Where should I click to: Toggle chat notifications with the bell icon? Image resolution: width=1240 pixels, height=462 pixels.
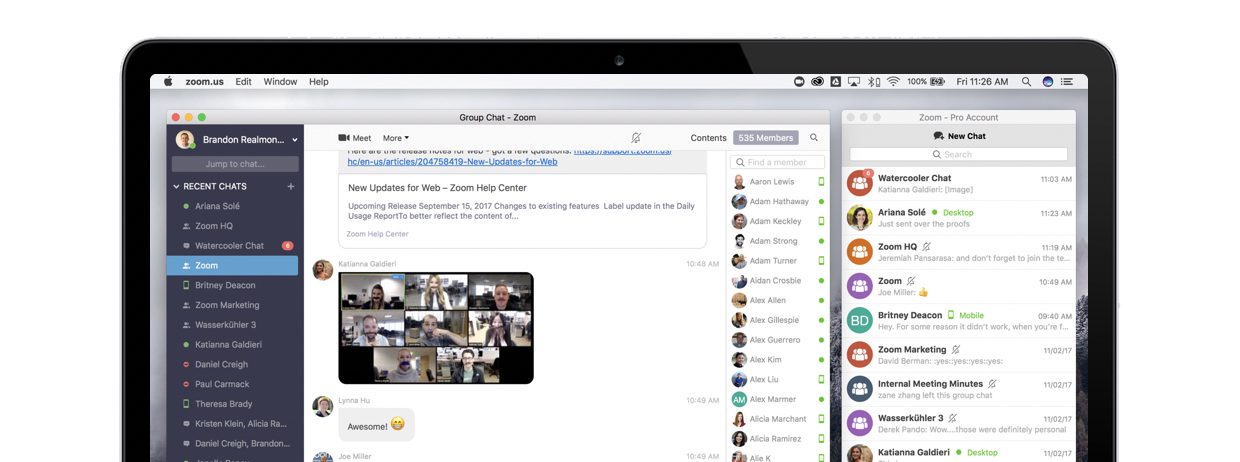[636, 138]
